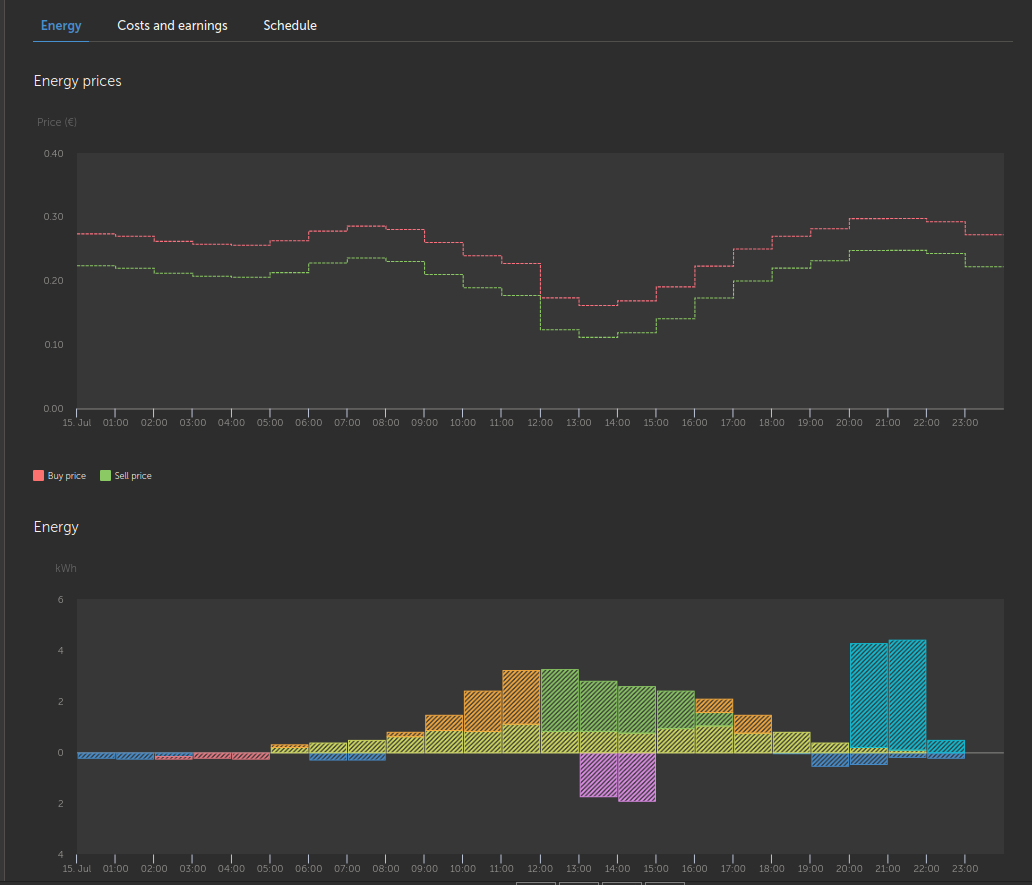1032x885 pixels.
Task: Click the 06:00 label on kWh chart axis
Action: tap(309, 869)
